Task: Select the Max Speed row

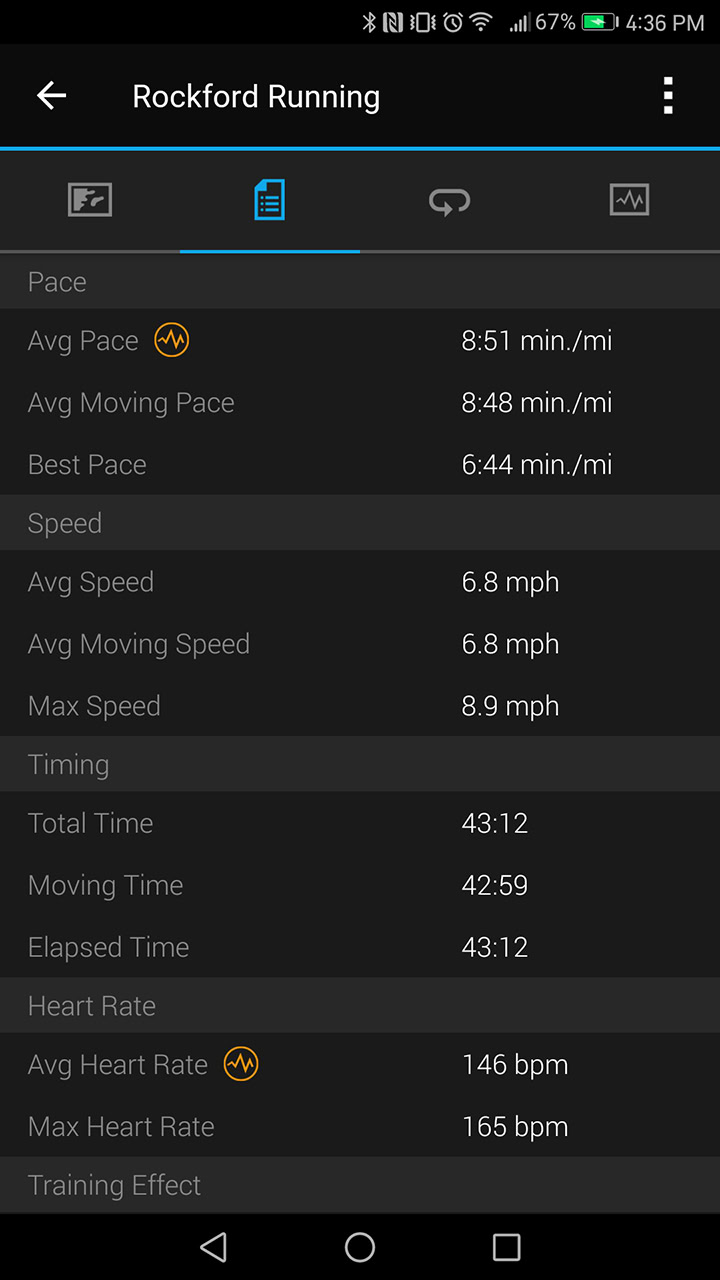Action: click(360, 706)
